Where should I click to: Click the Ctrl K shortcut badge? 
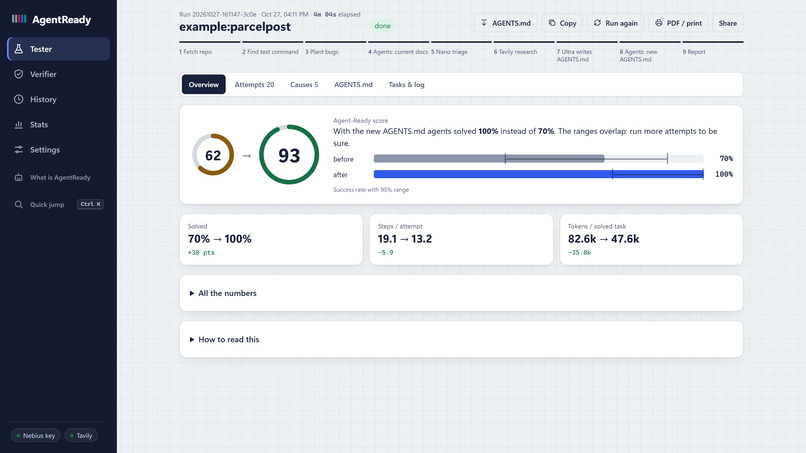click(x=90, y=204)
